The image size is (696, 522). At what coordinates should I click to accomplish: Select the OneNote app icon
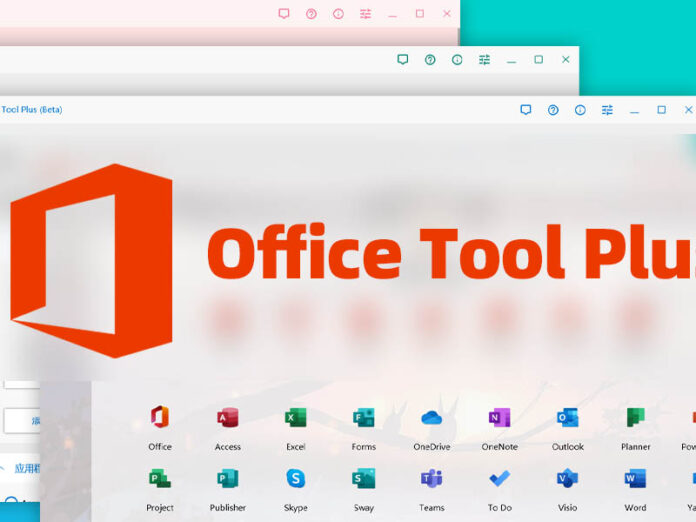(499, 418)
